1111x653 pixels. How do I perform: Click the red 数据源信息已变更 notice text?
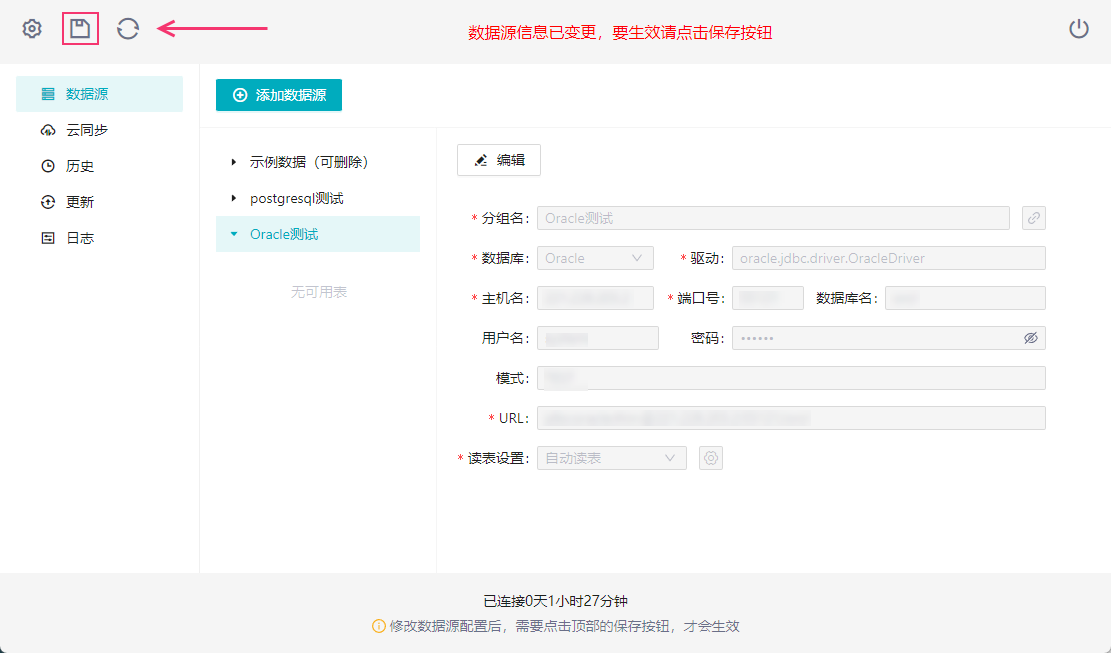pos(620,33)
